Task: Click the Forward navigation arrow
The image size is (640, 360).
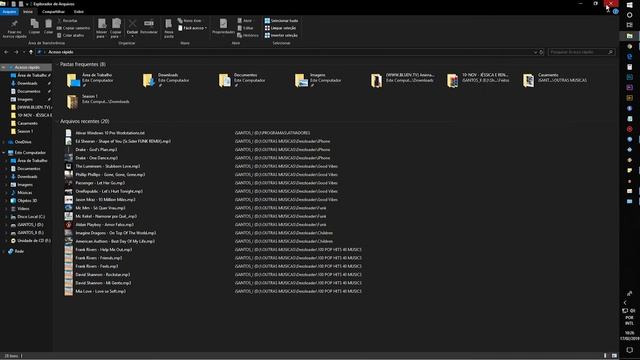Action: click(x=16, y=52)
